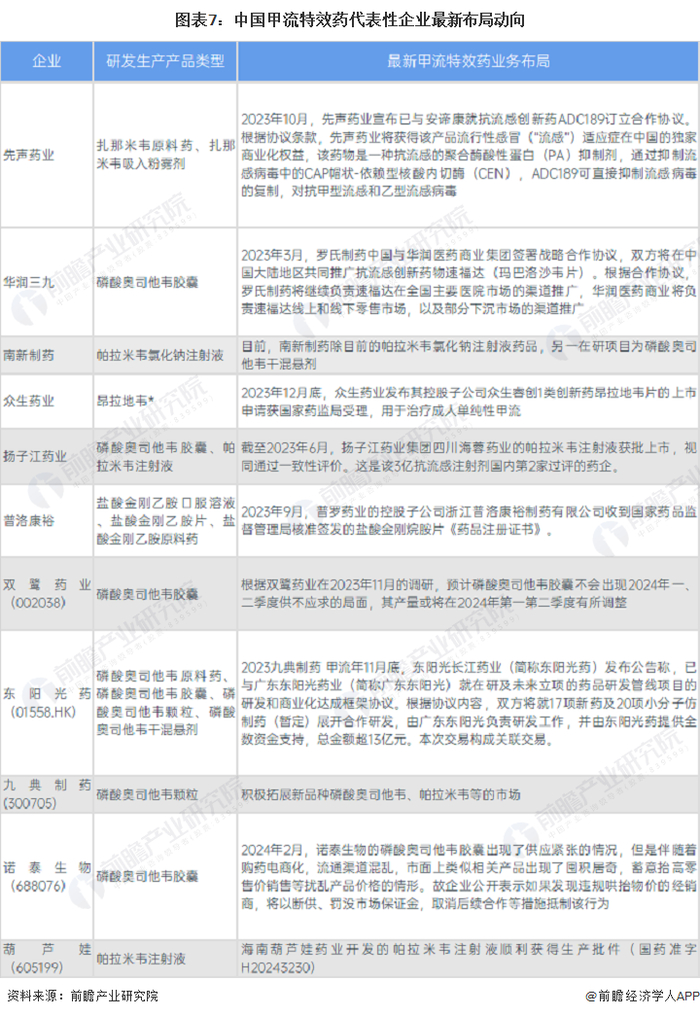This screenshot has width=700, height=1016.
Task: Click the 磷酸奥司他韦胶囊 product cell for 华润三九
Action: tap(165, 282)
